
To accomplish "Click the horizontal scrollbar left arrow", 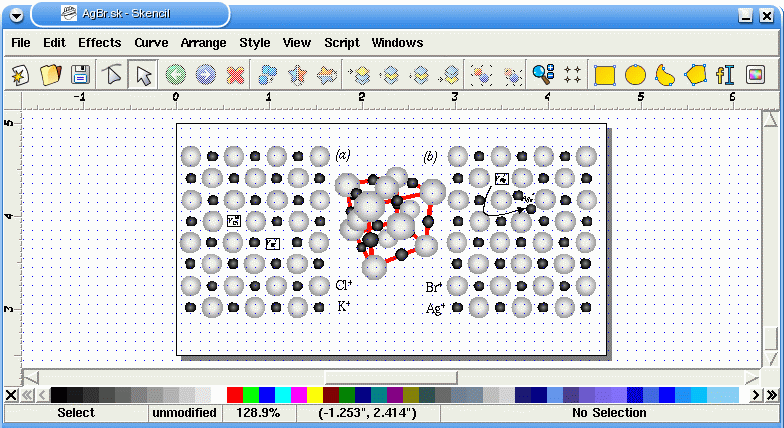I will click(x=31, y=377).
